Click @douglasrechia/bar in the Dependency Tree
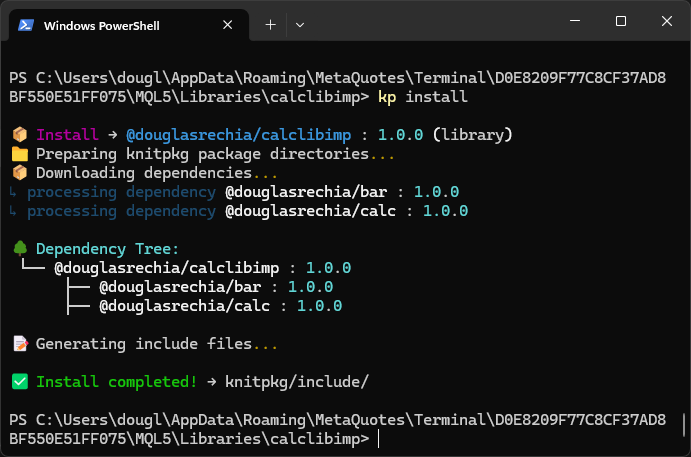This screenshot has height=457, width=691. 187,287
